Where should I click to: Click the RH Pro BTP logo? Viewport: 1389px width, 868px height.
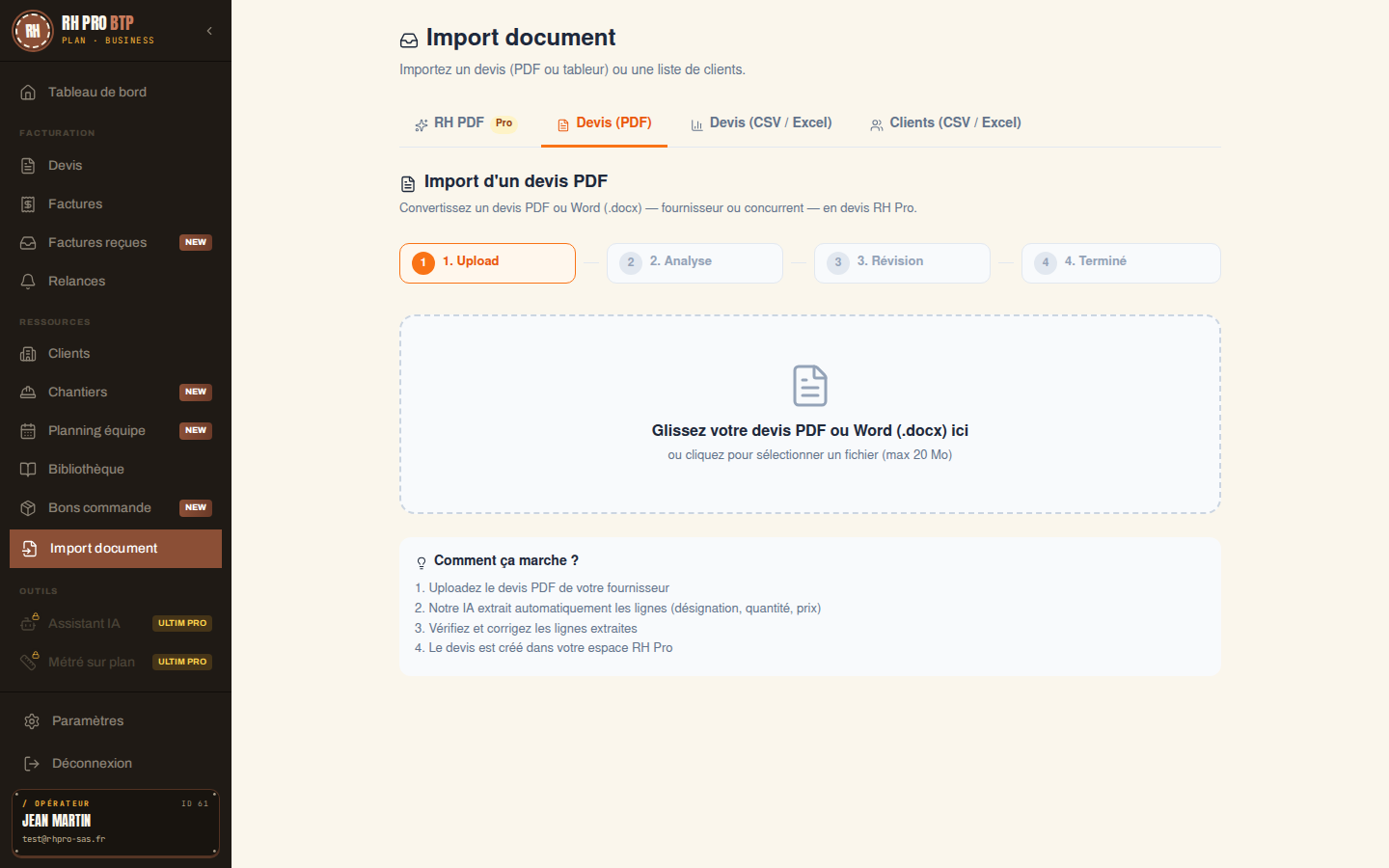(x=32, y=31)
